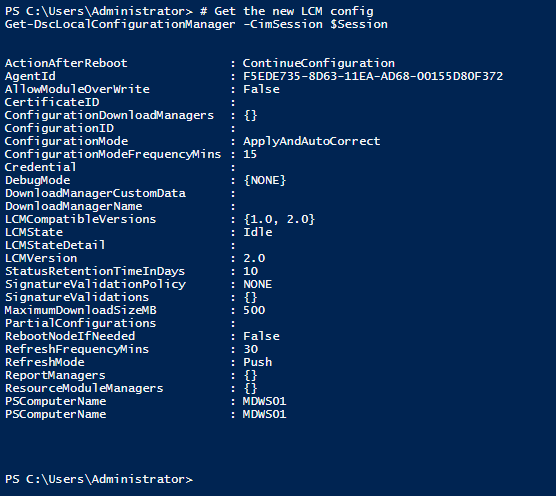Viewport: 556px width, 496px height.
Task: Click the Get-DscLocalConfigurationManager command text
Action: pos(120,24)
